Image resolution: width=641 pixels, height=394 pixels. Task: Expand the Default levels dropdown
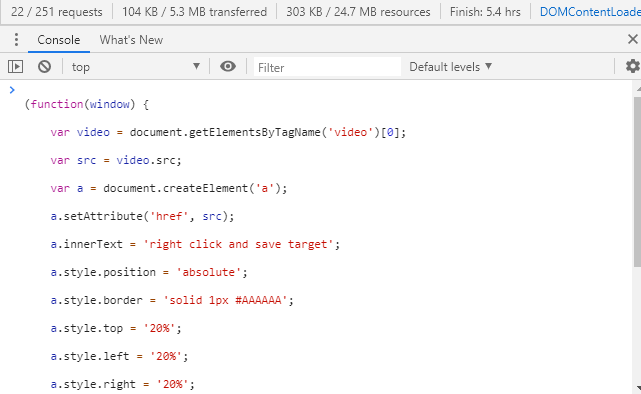pyautogui.click(x=450, y=67)
